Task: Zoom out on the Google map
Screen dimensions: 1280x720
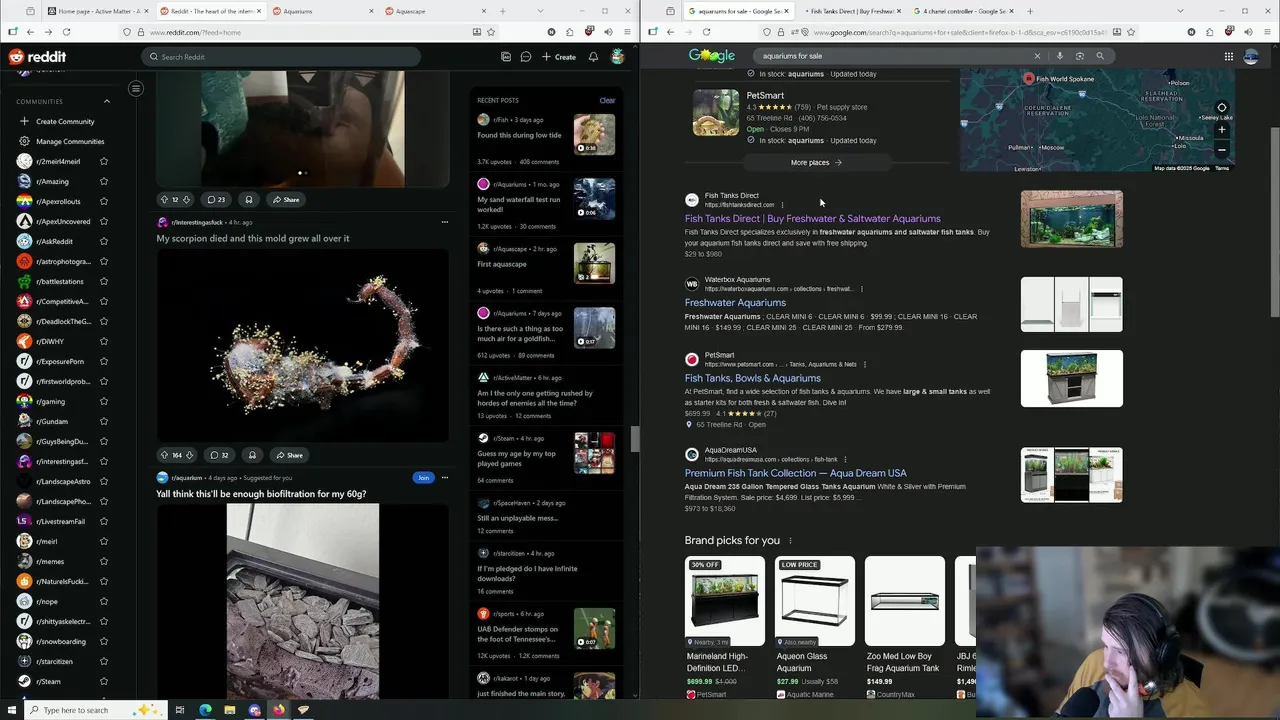Action: coord(1221,150)
